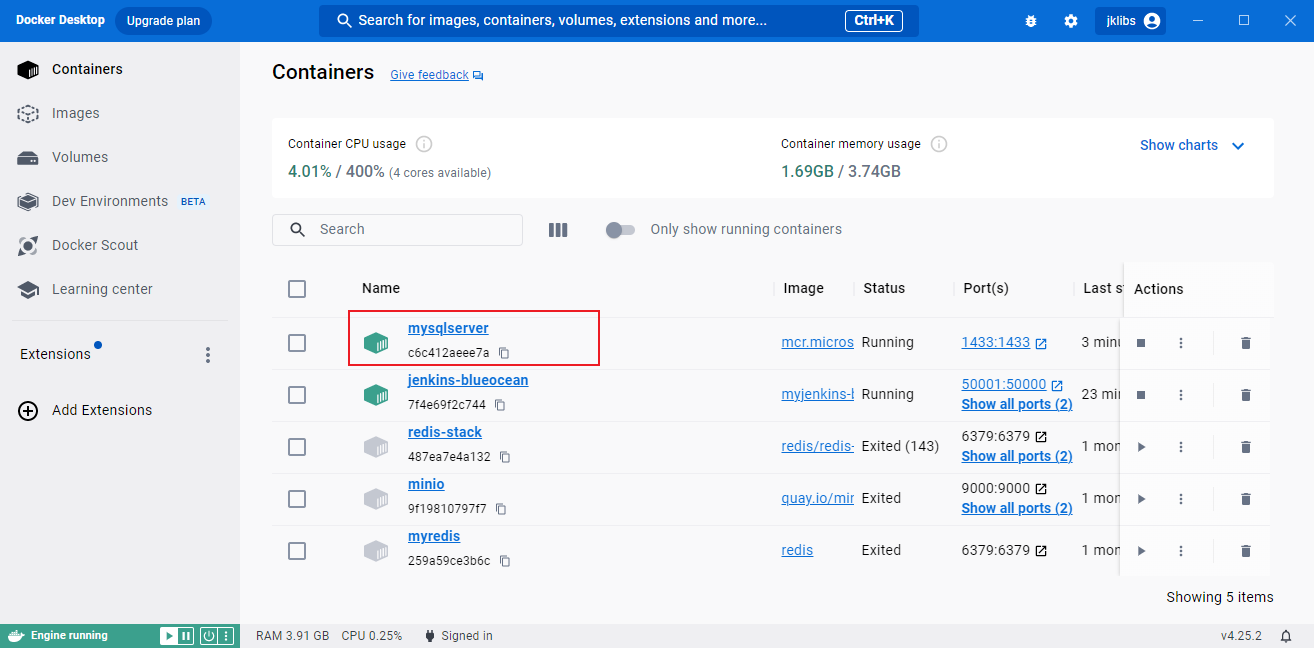Click the engine power button in status bar
1314x648 pixels.
[x=209, y=636]
